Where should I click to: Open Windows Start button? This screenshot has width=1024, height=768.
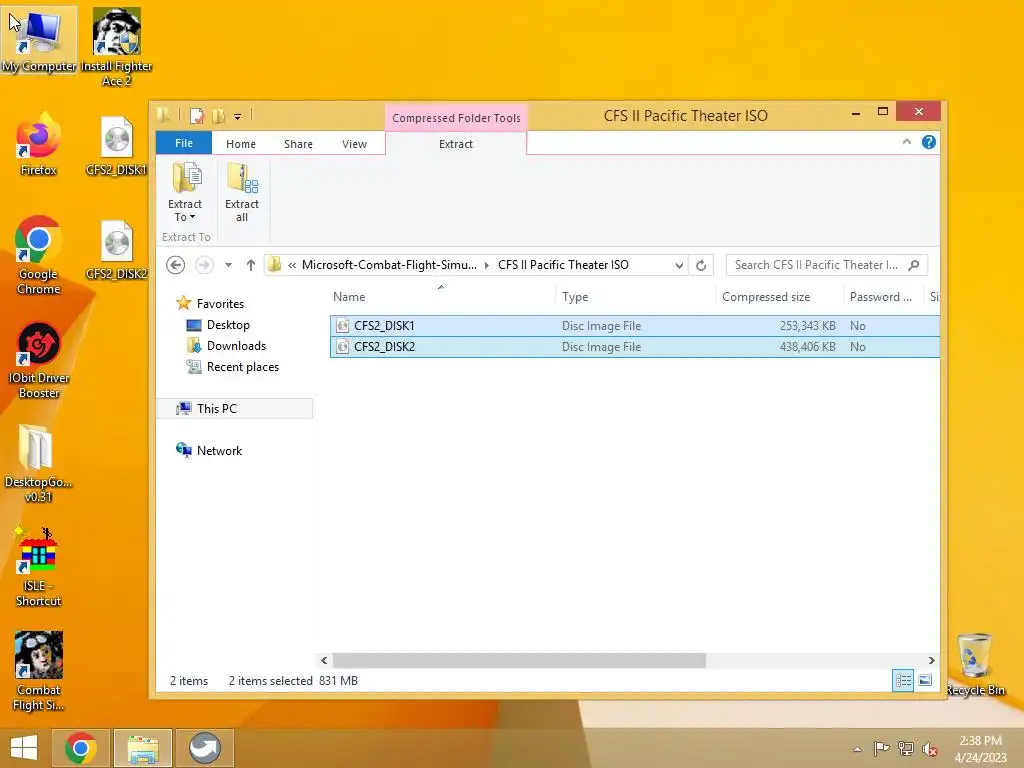pyautogui.click(x=24, y=748)
